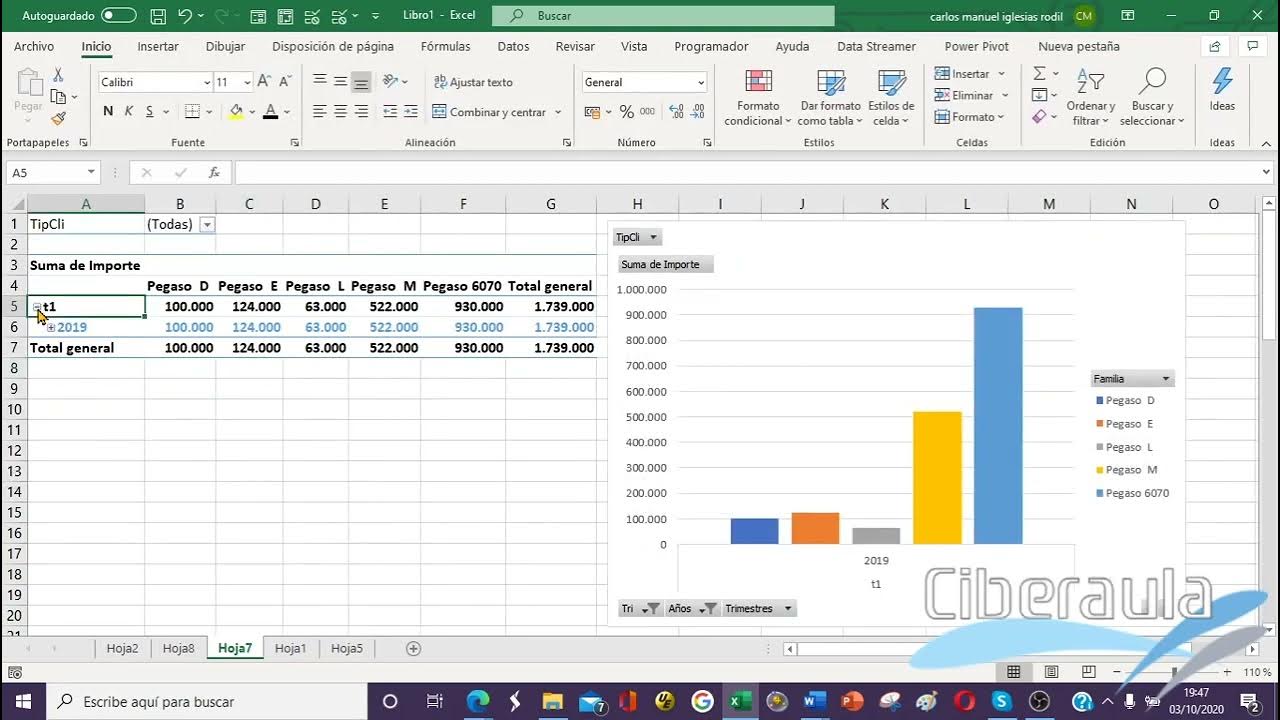Switch to the Fórmulas ribbon tab
This screenshot has height=720, width=1280.
pyautogui.click(x=445, y=46)
